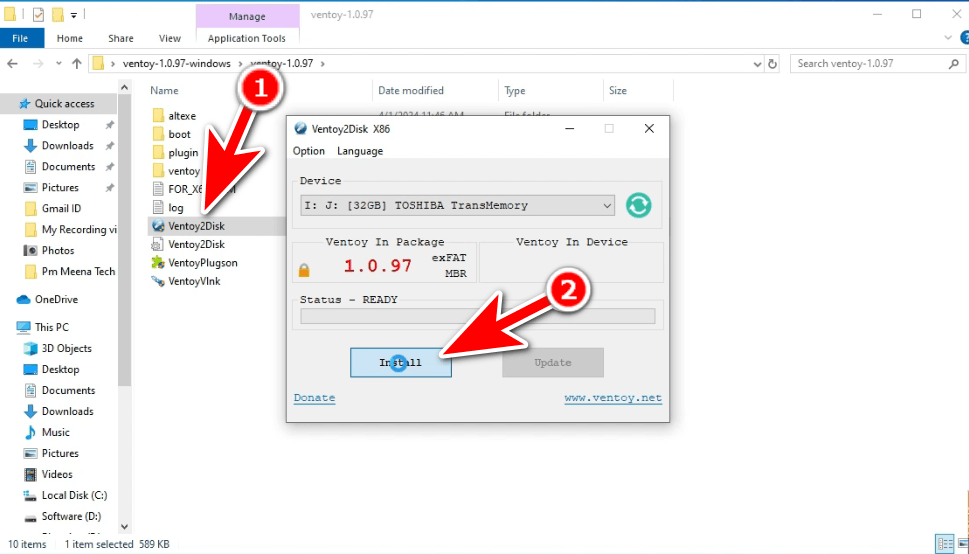This screenshot has height=554, width=969.
Task: Open Customize Quick Access Toolbar dropdown
Action: pyautogui.click(x=74, y=15)
